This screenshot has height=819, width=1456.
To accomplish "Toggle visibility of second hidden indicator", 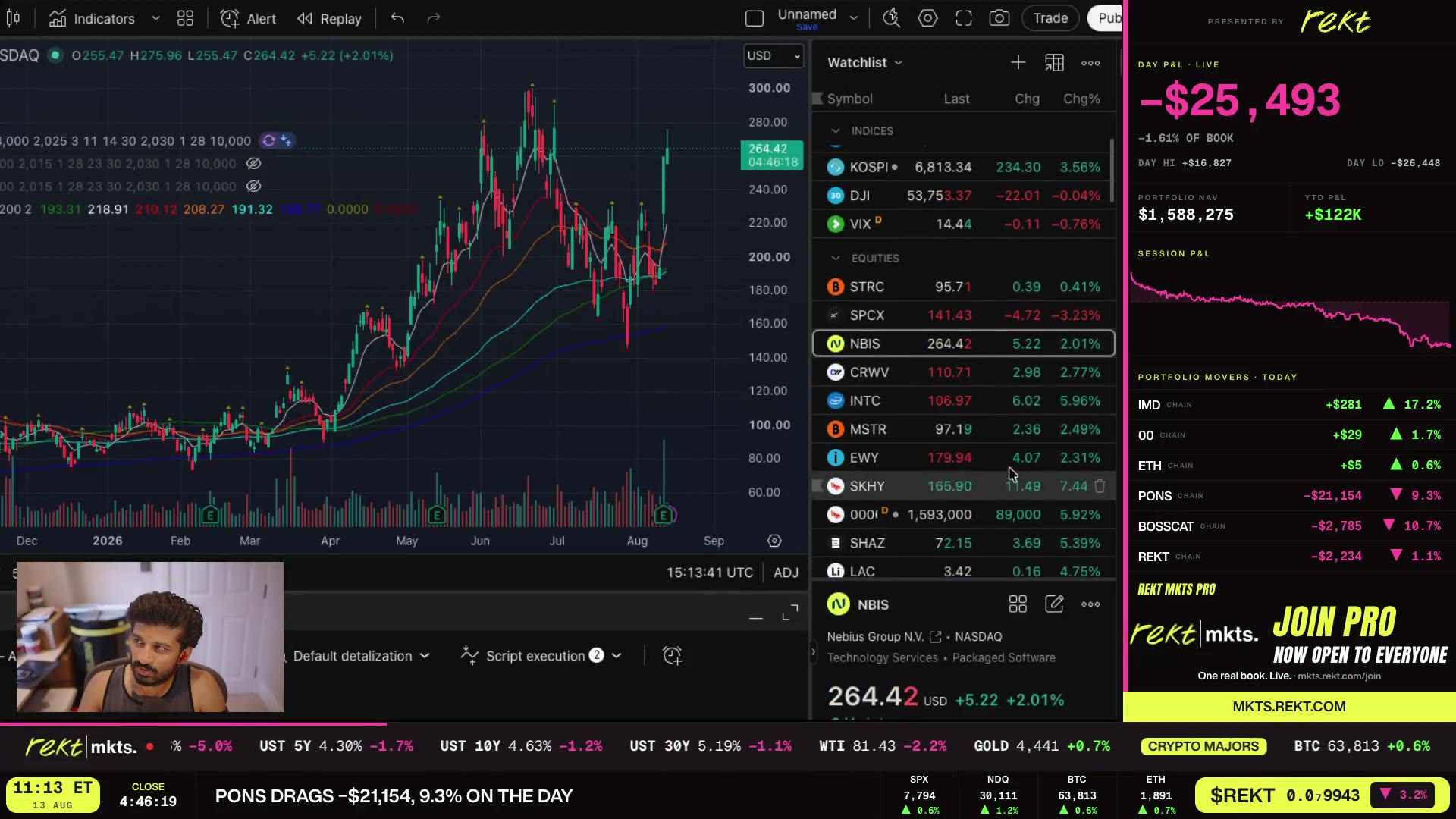I will tap(253, 187).
